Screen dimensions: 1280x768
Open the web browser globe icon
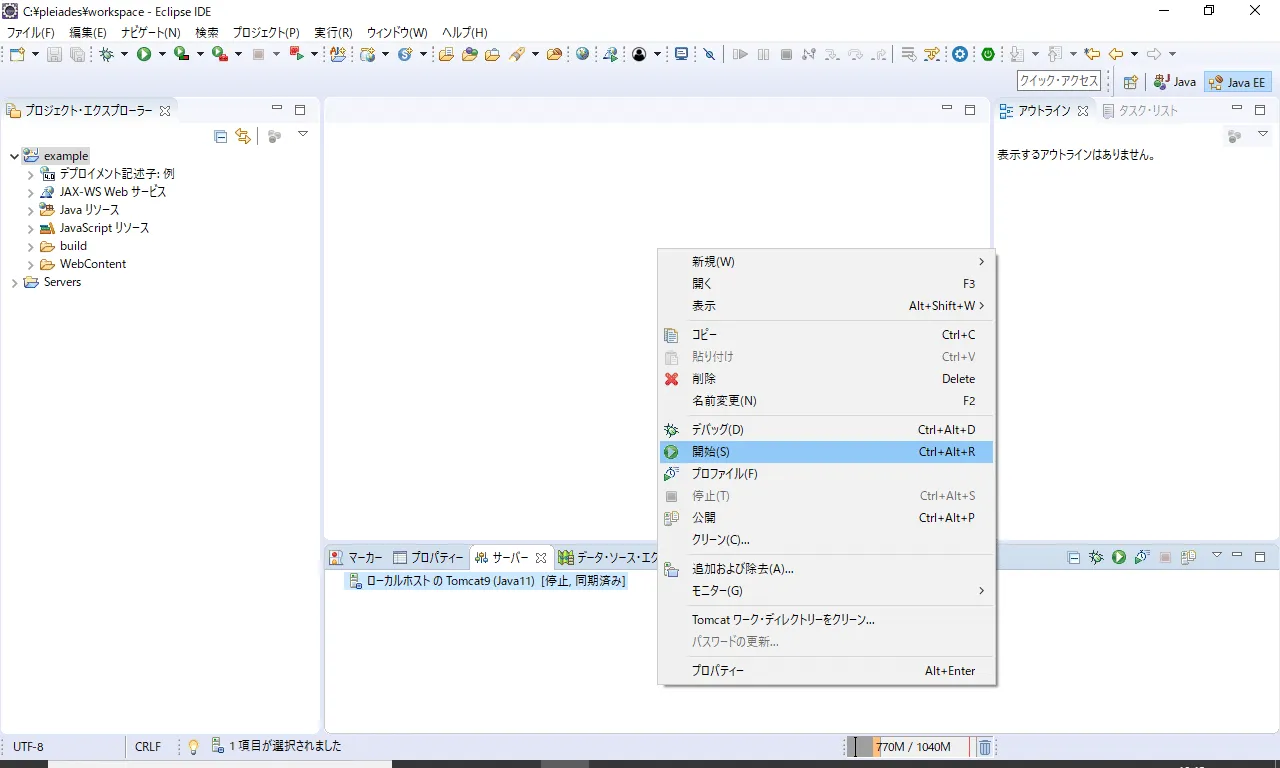pos(583,54)
